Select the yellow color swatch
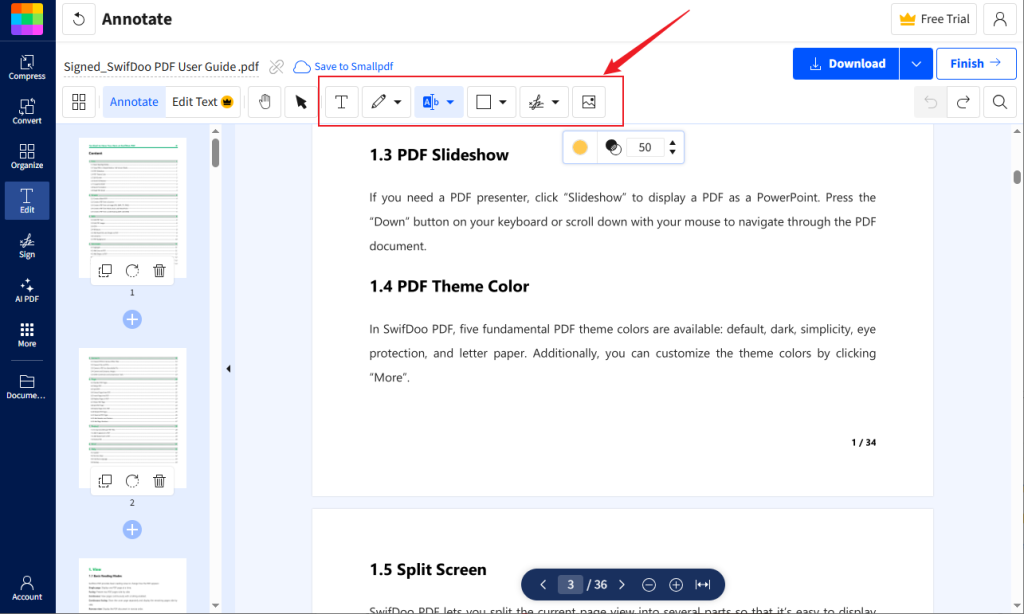 [580, 146]
